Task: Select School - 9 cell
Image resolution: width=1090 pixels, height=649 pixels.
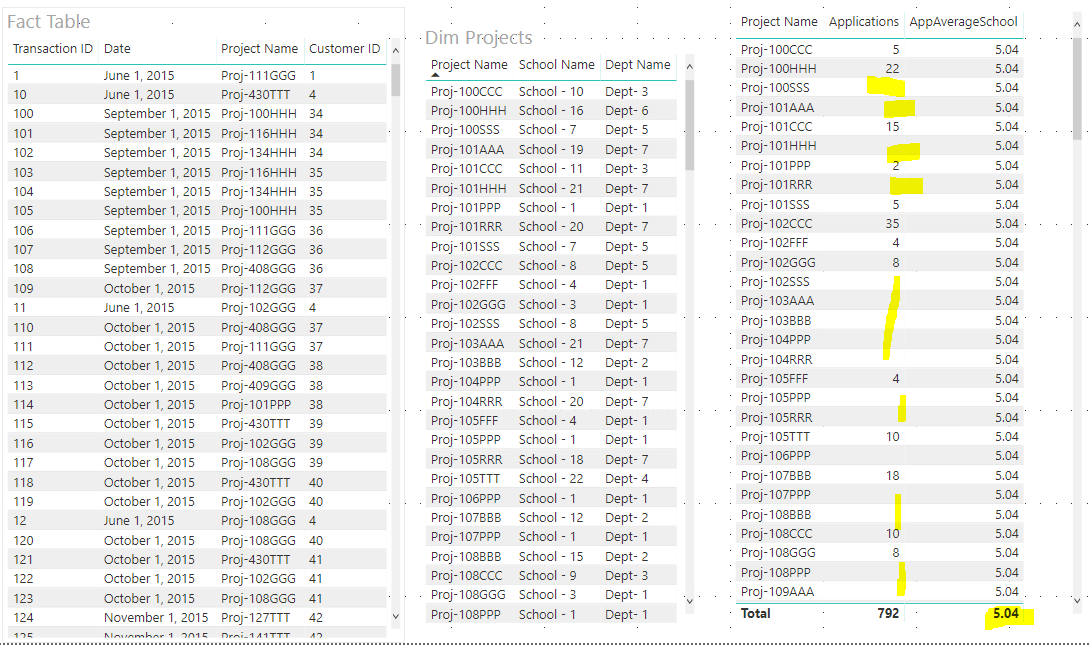Action: click(x=547, y=576)
